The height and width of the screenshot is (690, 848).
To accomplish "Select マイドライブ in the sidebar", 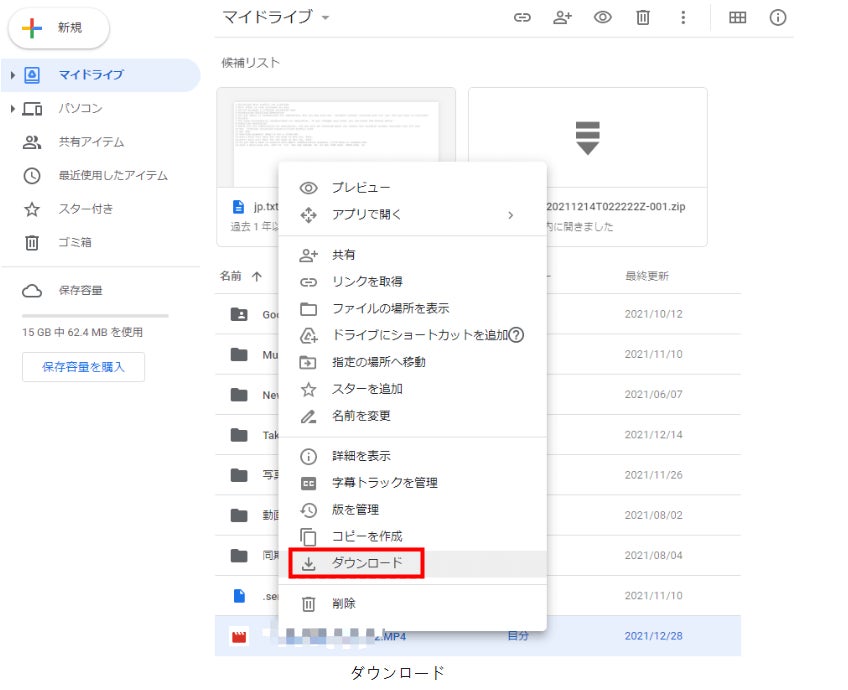I will click(101, 75).
